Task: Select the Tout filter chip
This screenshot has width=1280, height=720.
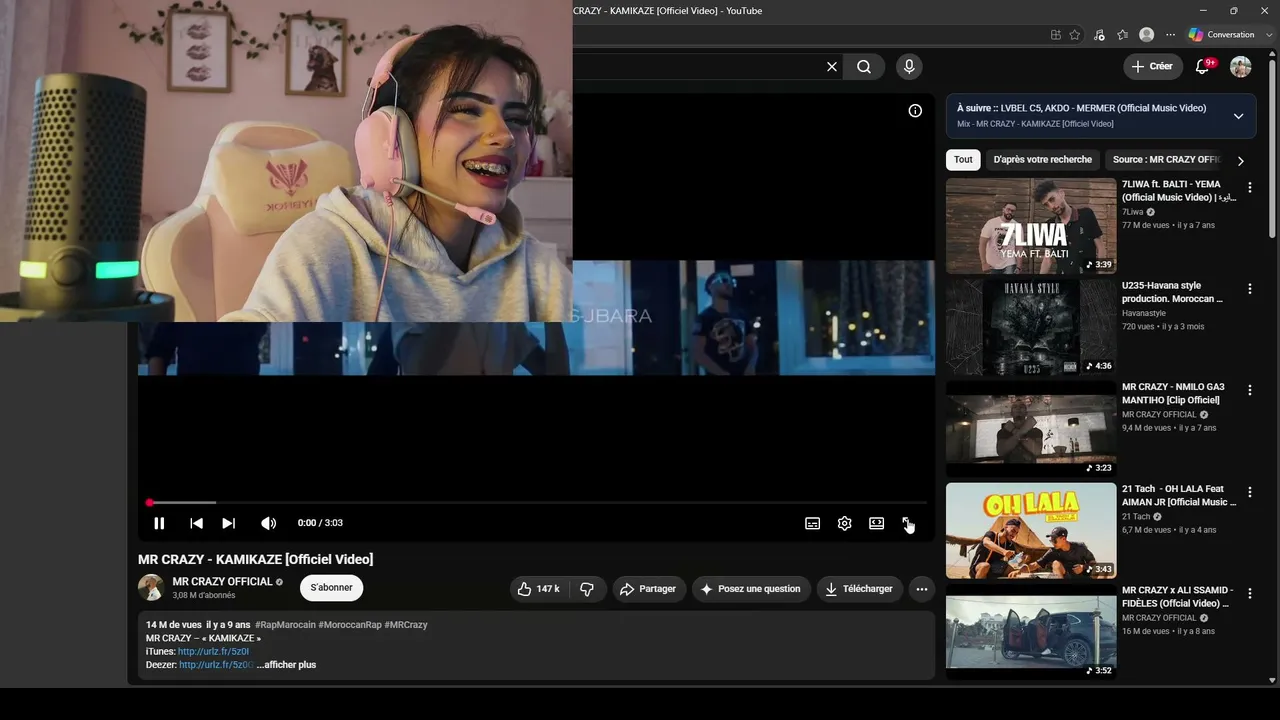Action: coord(963,160)
